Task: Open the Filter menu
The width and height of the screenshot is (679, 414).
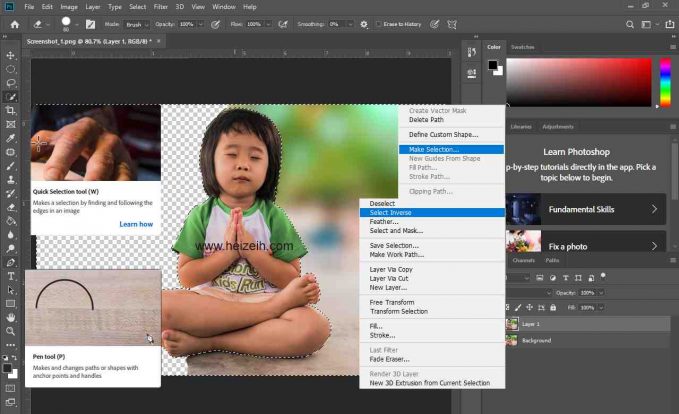Action: [161, 7]
